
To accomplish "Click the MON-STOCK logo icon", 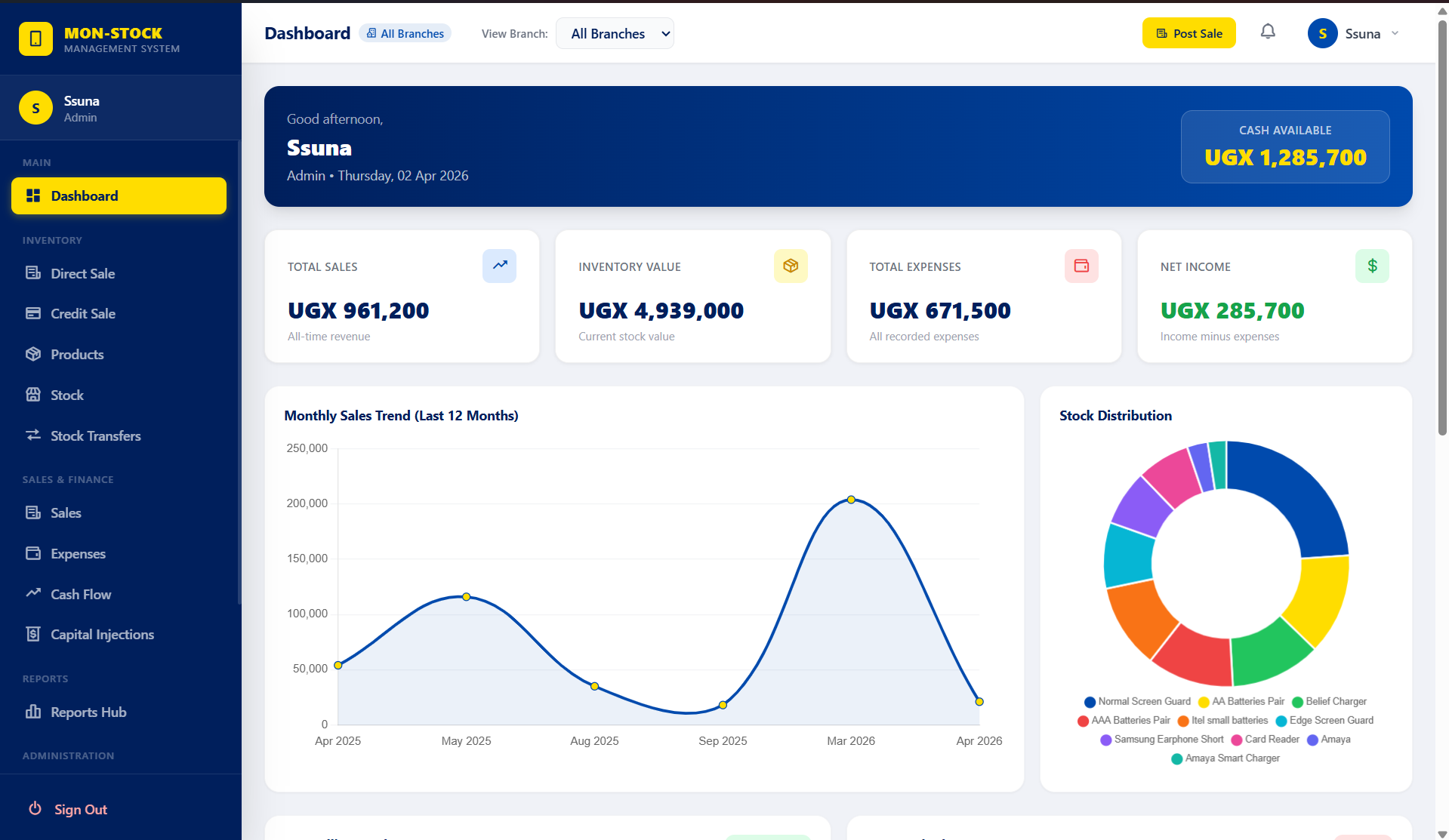I will click(x=35, y=39).
